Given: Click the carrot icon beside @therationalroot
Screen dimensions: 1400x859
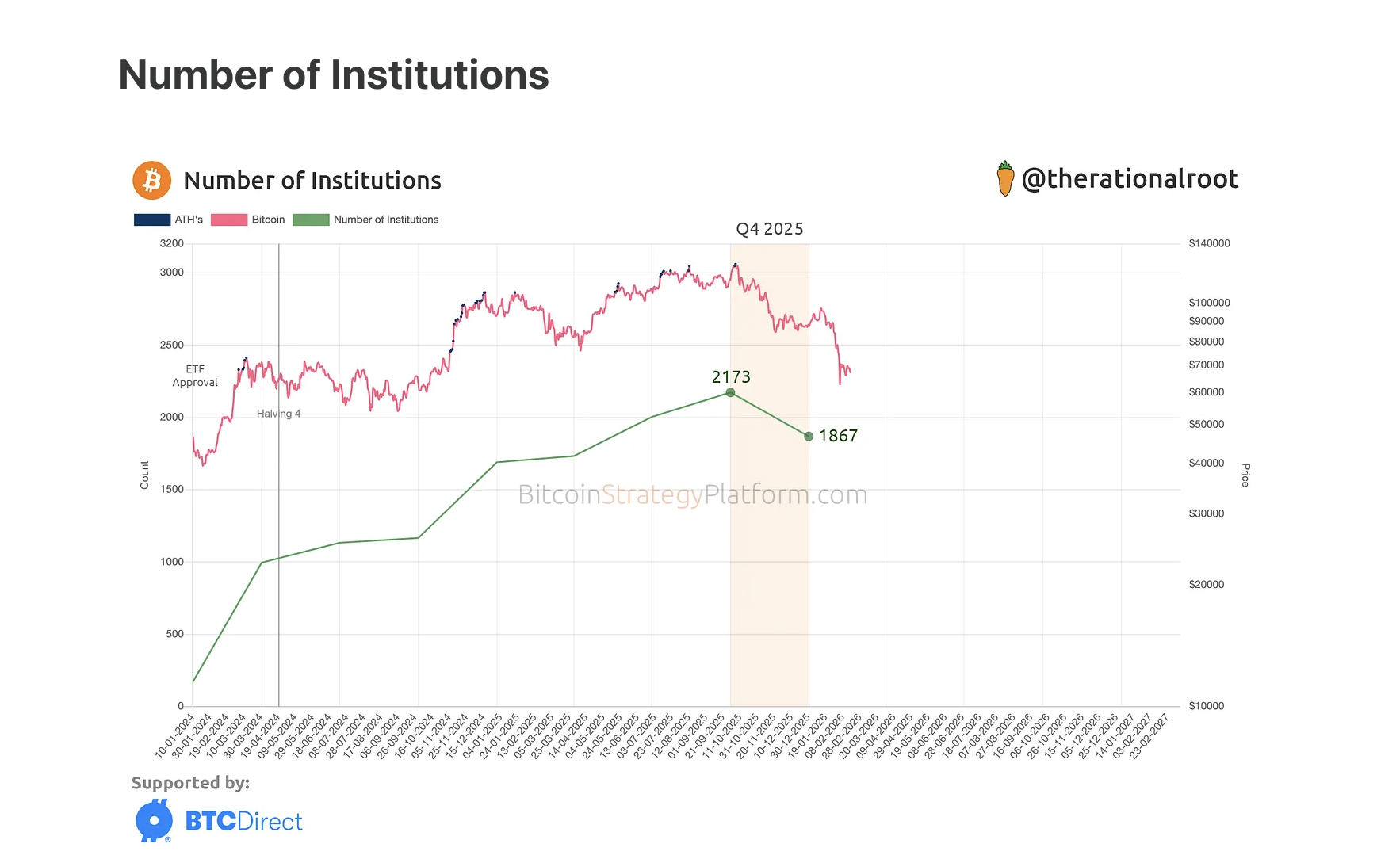Looking at the screenshot, I should click(1005, 178).
